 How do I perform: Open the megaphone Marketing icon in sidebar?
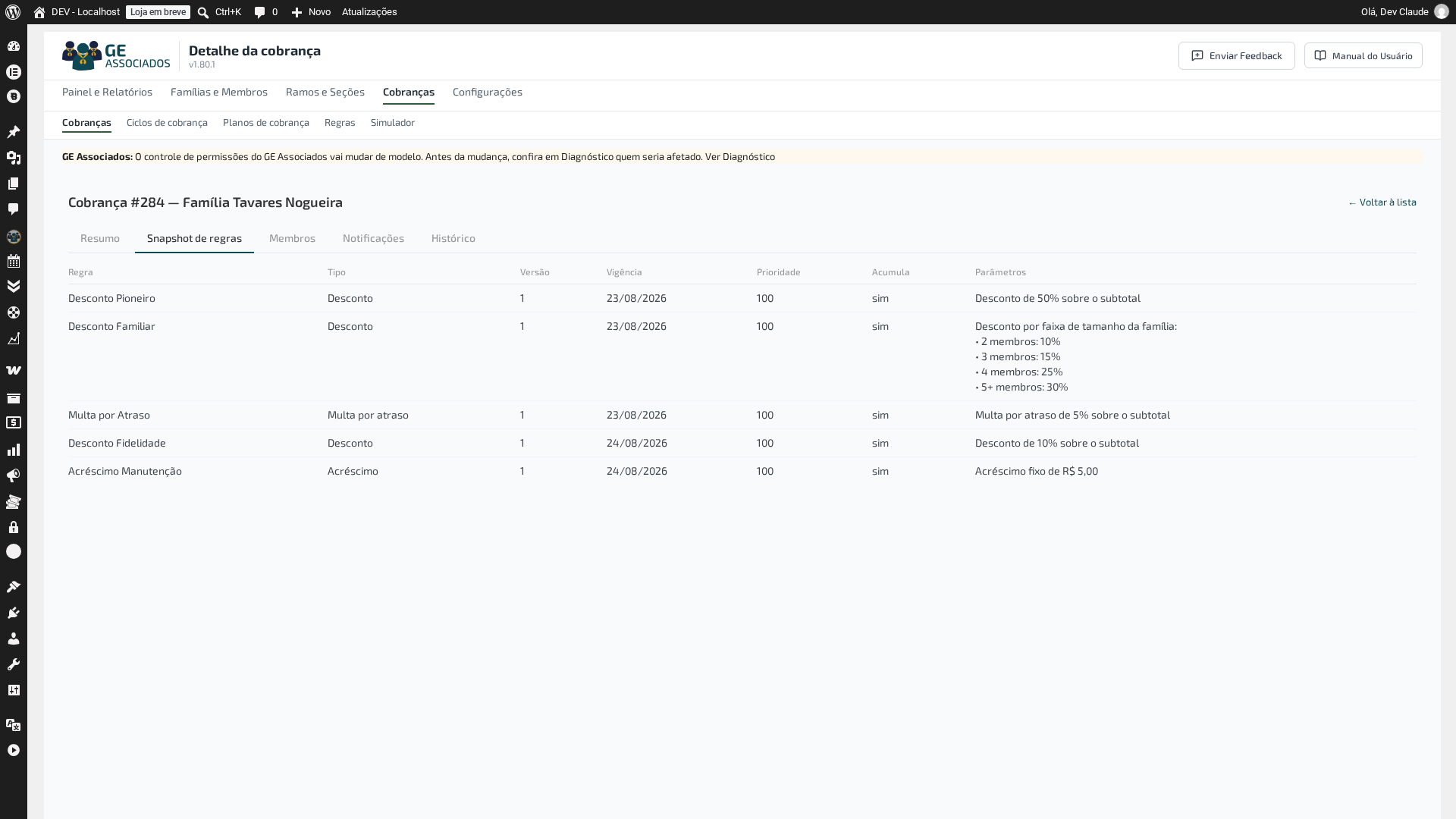tap(14, 476)
